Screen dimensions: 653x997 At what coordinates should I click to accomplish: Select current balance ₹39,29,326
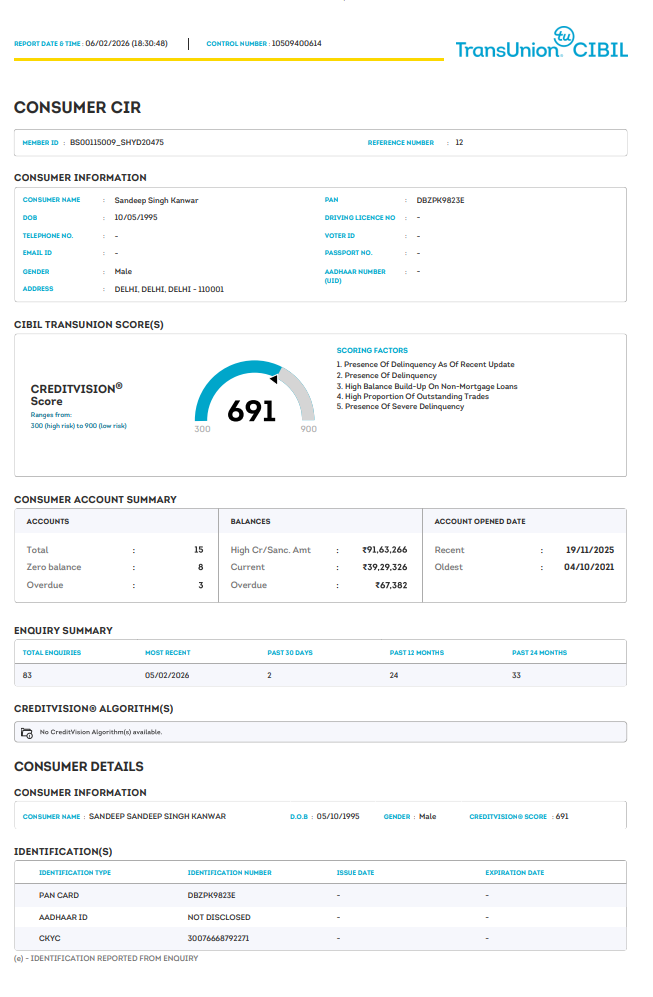[x=385, y=567]
